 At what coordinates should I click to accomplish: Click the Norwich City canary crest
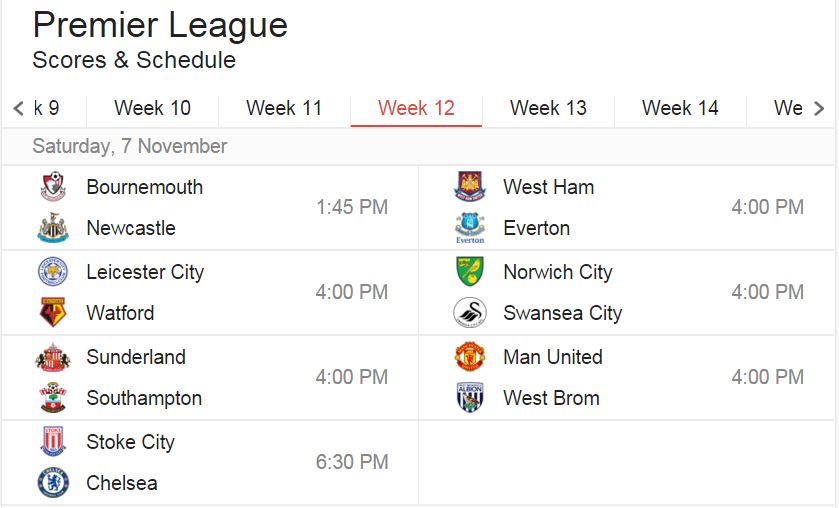coord(470,271)
